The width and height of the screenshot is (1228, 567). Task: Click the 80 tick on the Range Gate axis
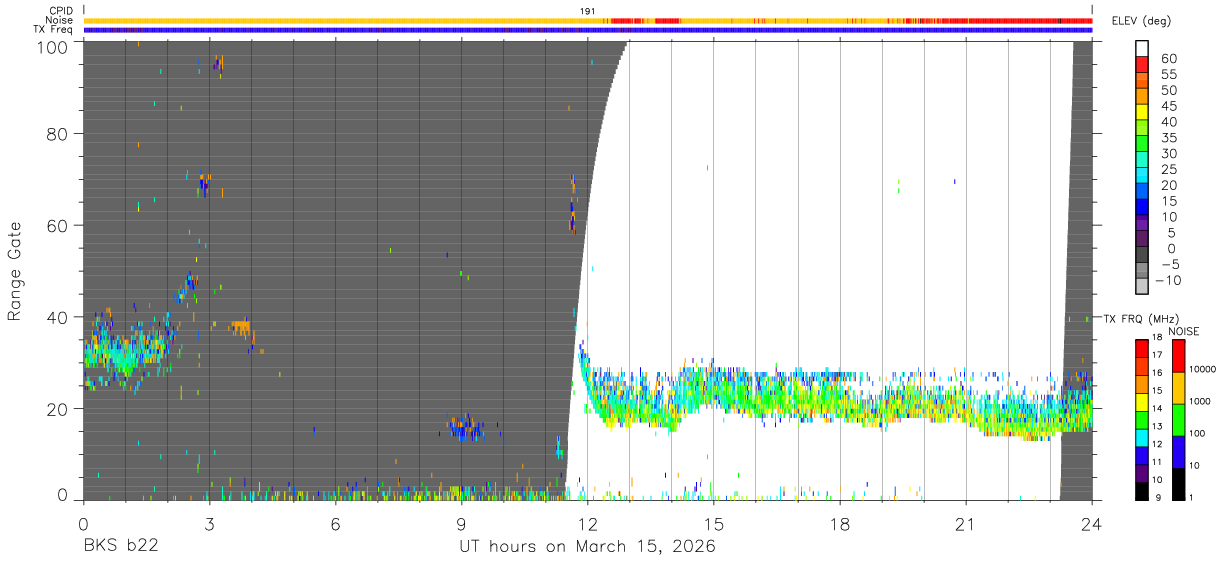coord(58,134)
